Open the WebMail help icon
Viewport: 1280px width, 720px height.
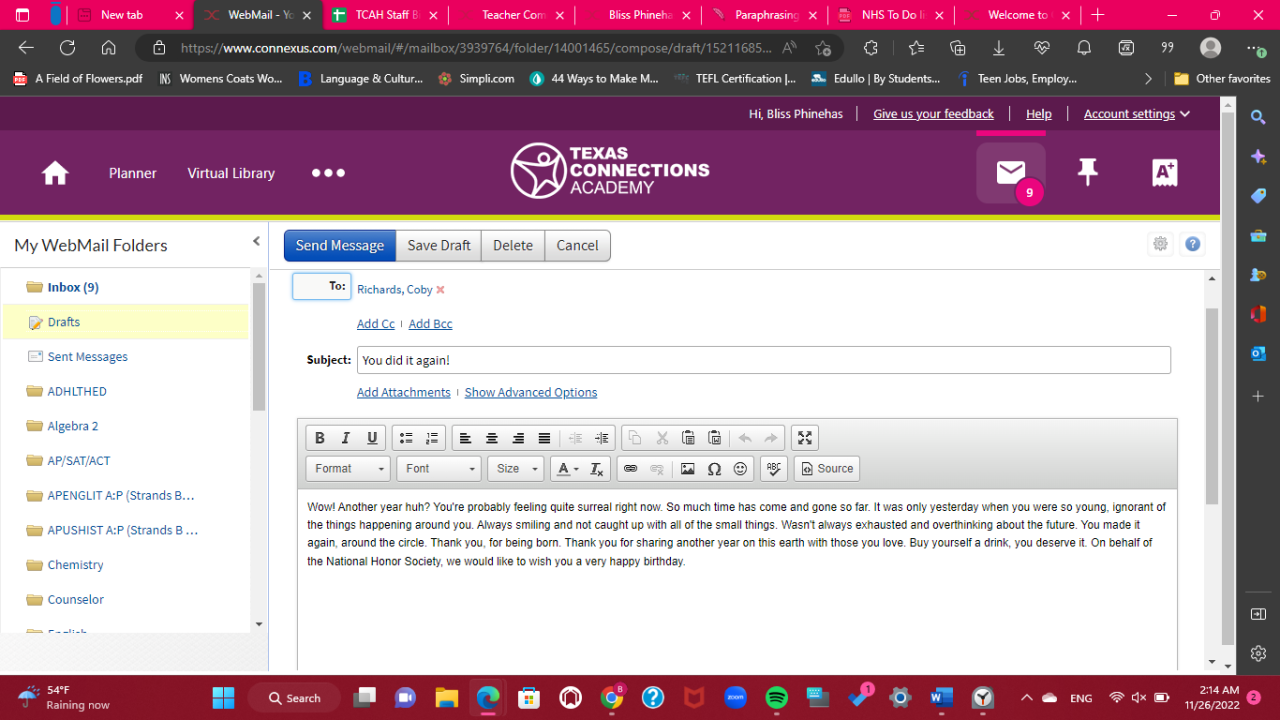point(1192,244)
